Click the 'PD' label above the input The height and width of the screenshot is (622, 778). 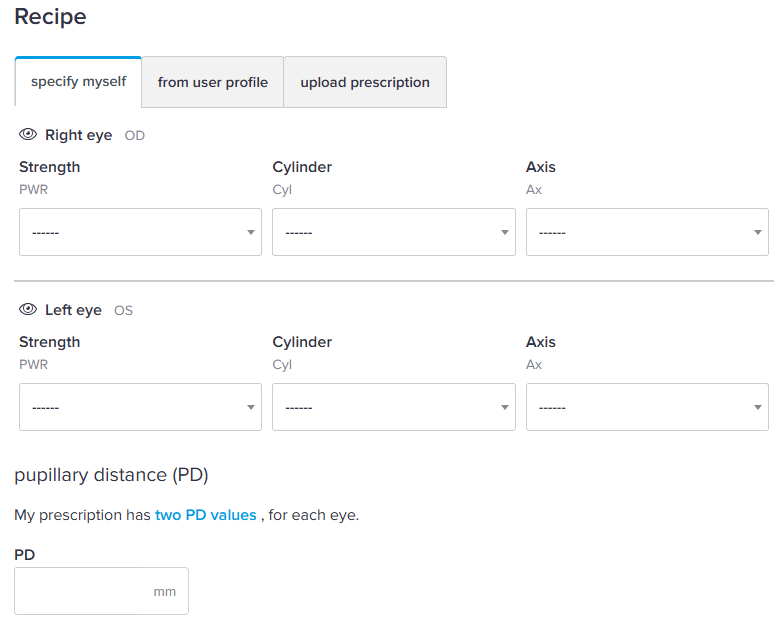(25, 554)
